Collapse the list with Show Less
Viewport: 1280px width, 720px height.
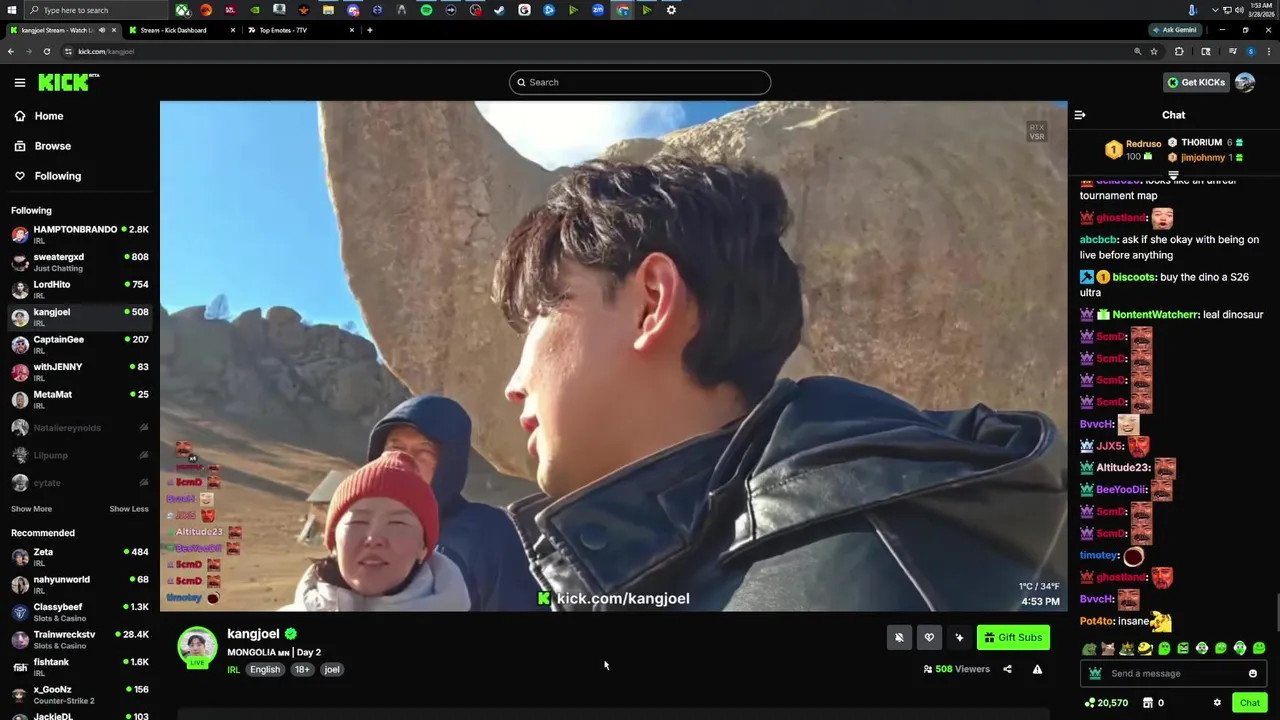tap(129, 509)
